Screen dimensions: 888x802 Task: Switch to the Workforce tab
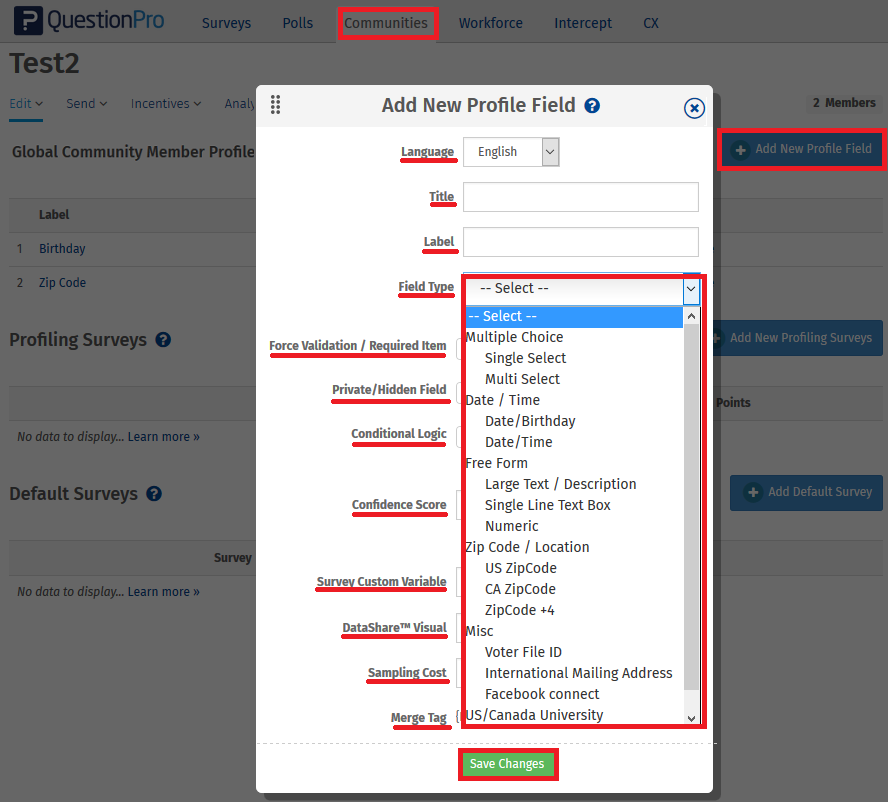490,22
